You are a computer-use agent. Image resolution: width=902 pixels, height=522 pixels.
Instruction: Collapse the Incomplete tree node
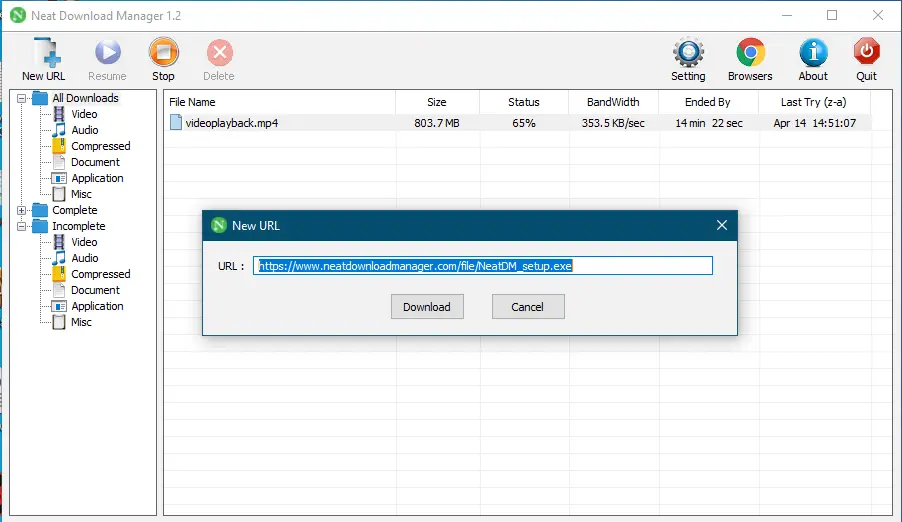click(x=21, y=227)
